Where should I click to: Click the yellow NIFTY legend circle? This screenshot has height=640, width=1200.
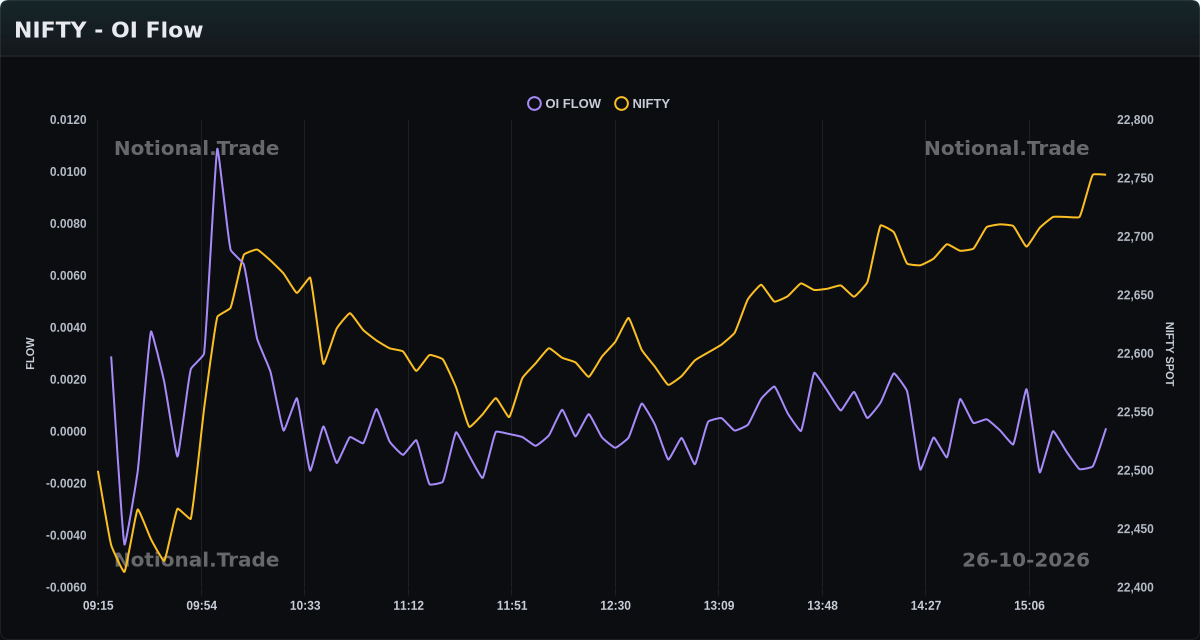point(621,103)
